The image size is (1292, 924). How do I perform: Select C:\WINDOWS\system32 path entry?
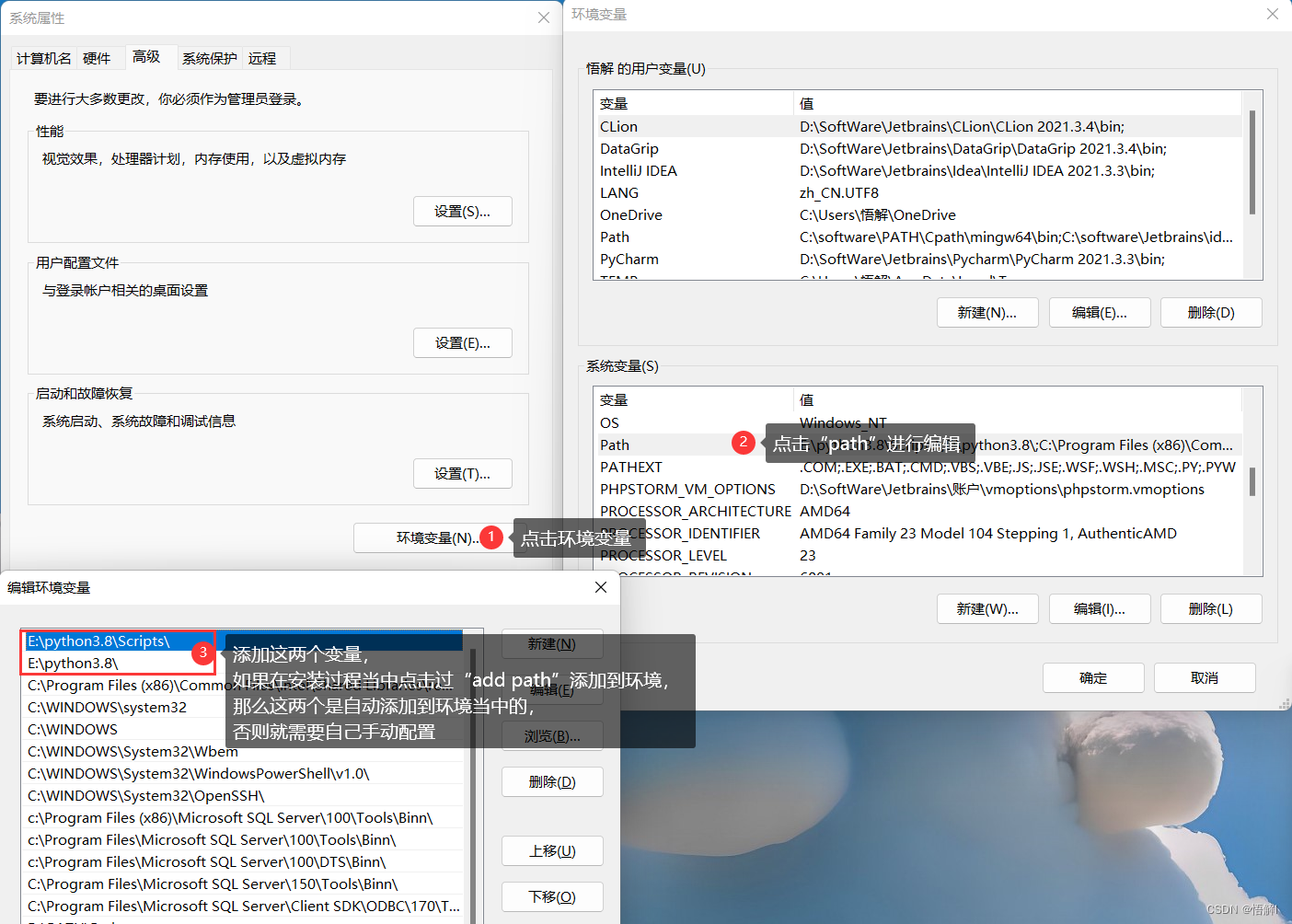(244, 707)
